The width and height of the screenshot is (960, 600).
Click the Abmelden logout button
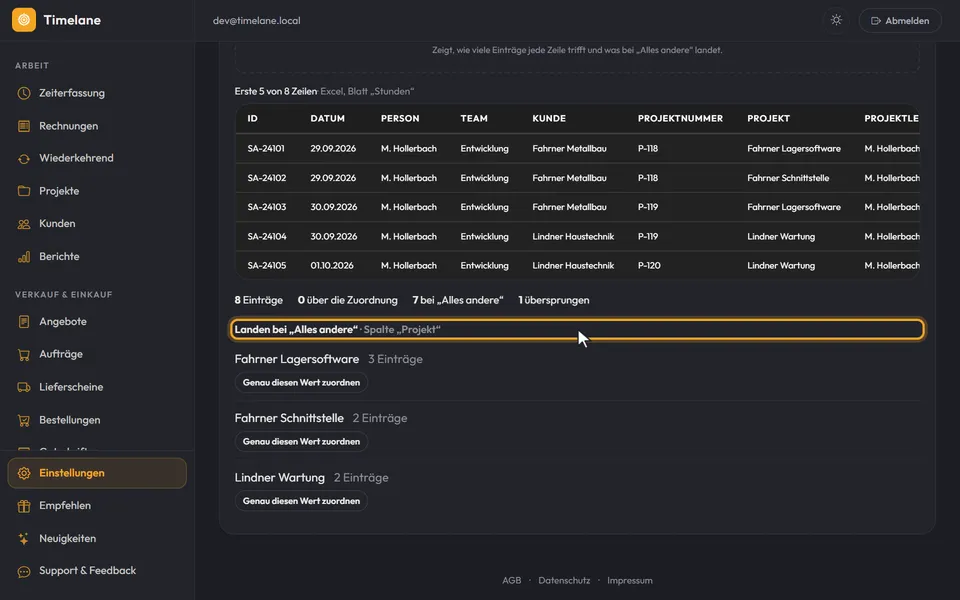[x=900, y=20]
